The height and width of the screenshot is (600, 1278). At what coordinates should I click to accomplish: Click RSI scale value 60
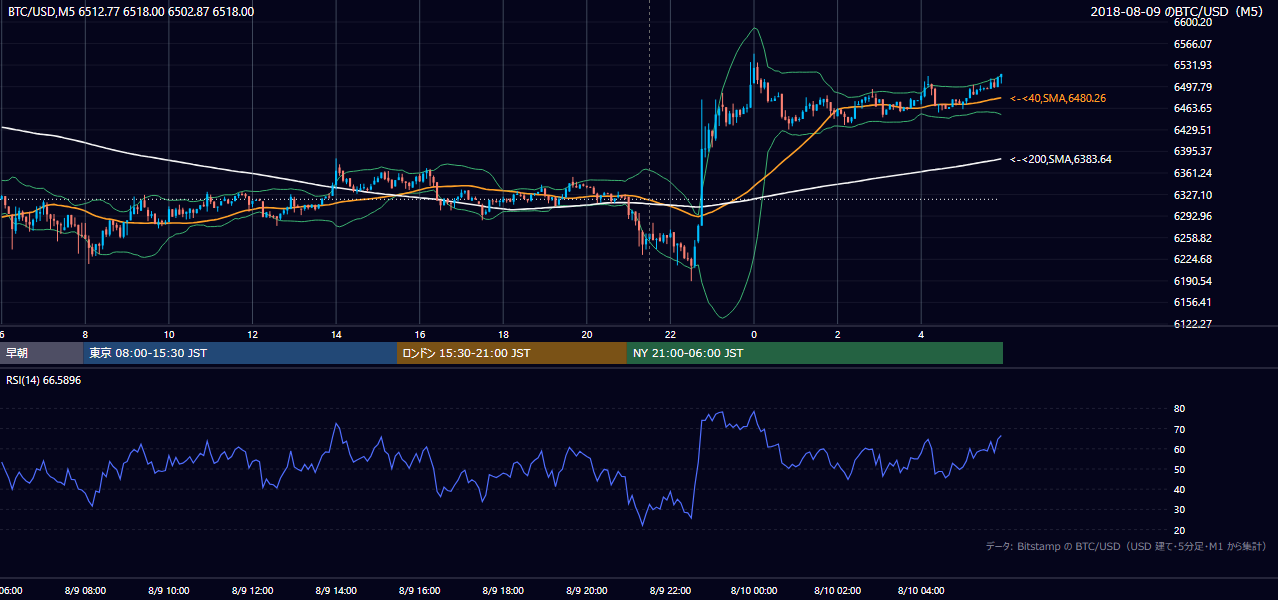[1179, 449]
